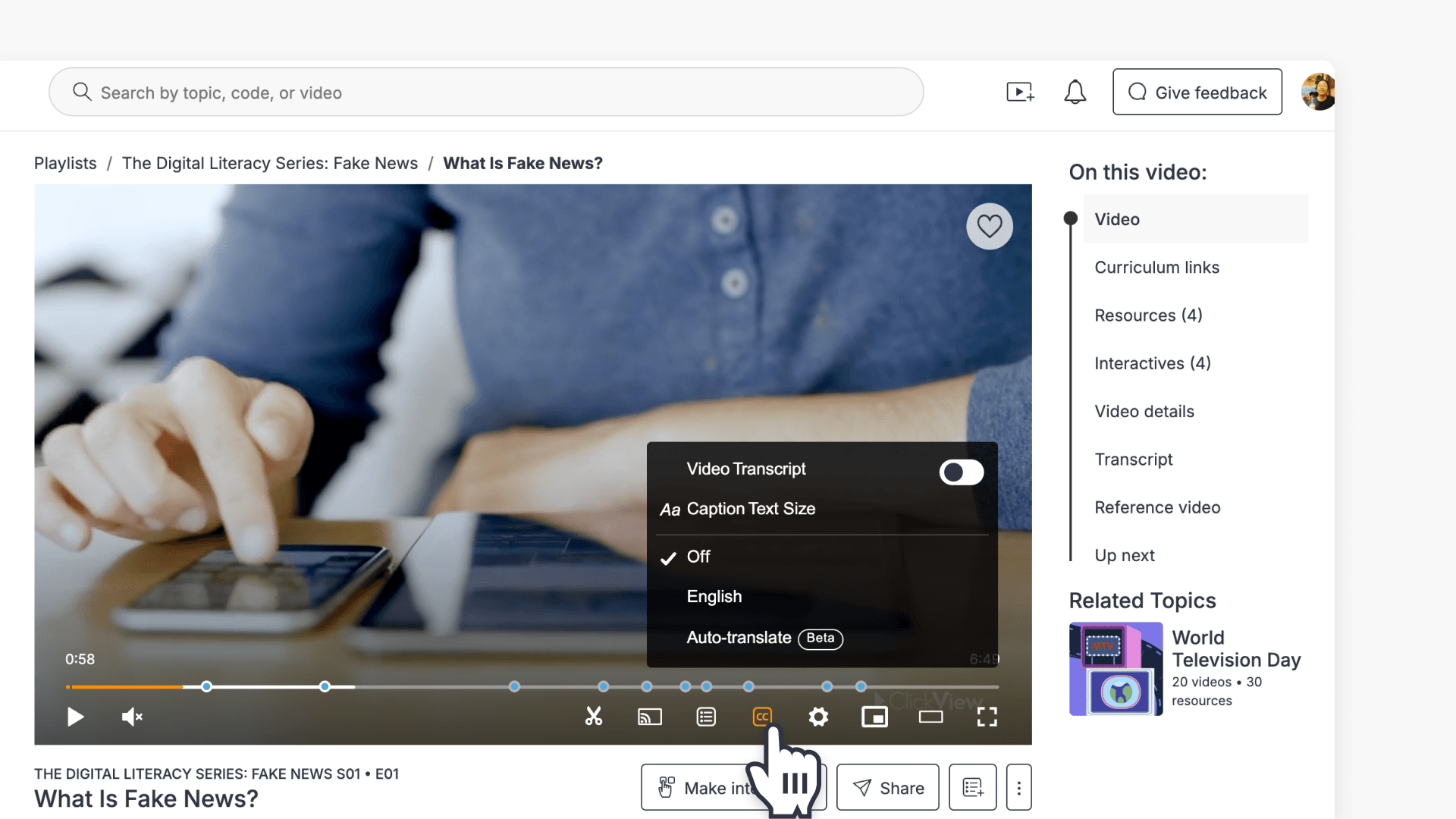1456x819 pixels.
Task: Open user profile avatar
Action: (1318, 92)
